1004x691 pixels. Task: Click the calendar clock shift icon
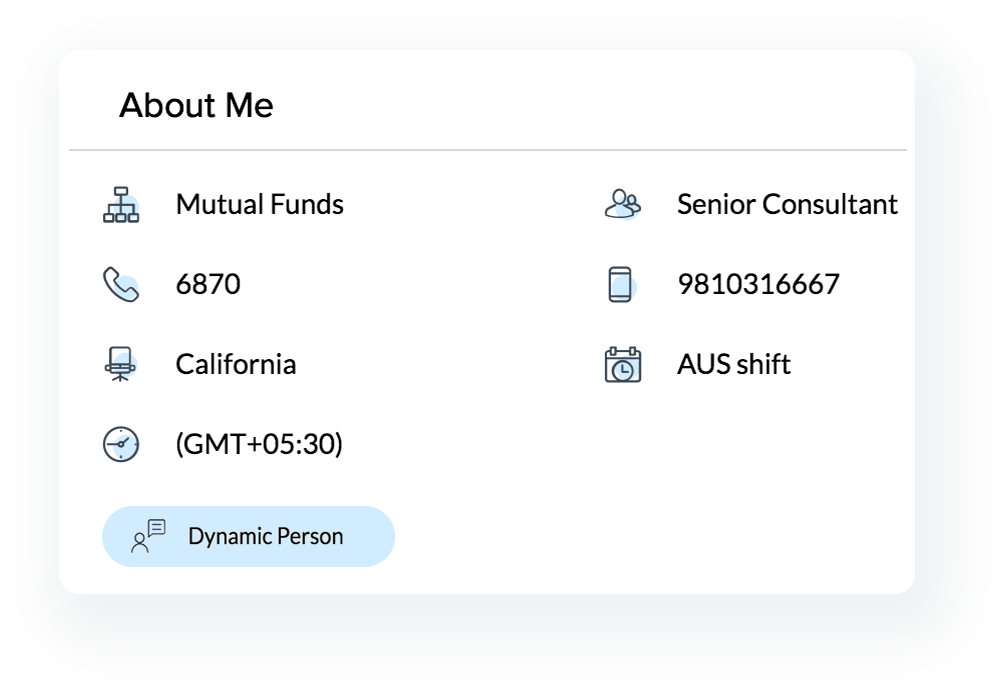click(622, 364)
